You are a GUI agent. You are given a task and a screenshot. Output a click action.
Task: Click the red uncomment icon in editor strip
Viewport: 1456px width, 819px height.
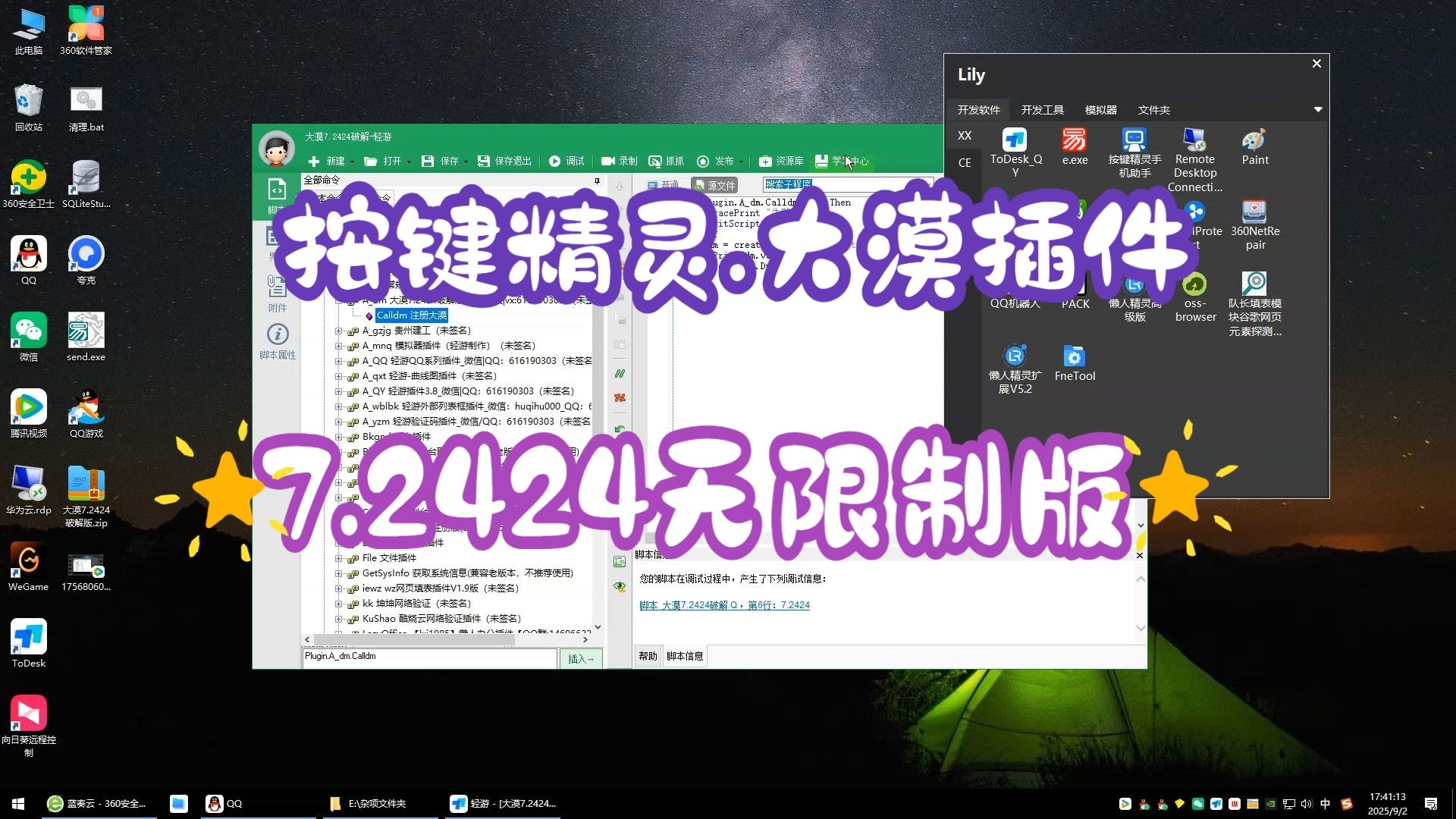coord(620,397)
